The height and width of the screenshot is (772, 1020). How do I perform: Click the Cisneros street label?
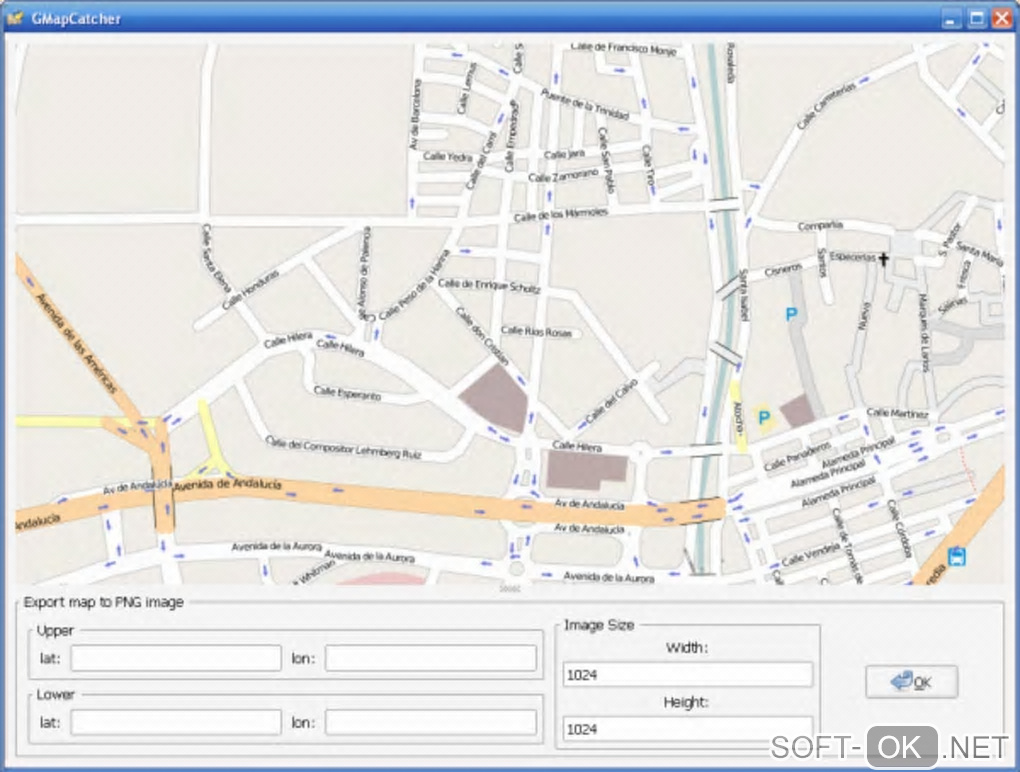(783, 269)
